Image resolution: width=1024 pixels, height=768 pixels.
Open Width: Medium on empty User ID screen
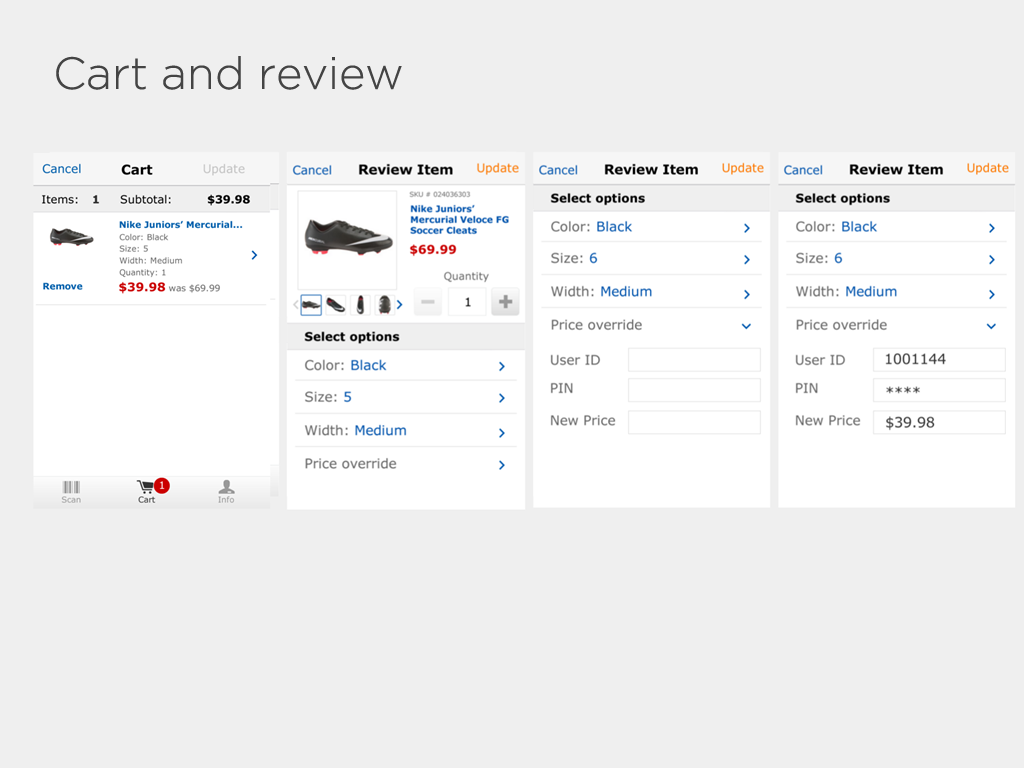(651, 292)
